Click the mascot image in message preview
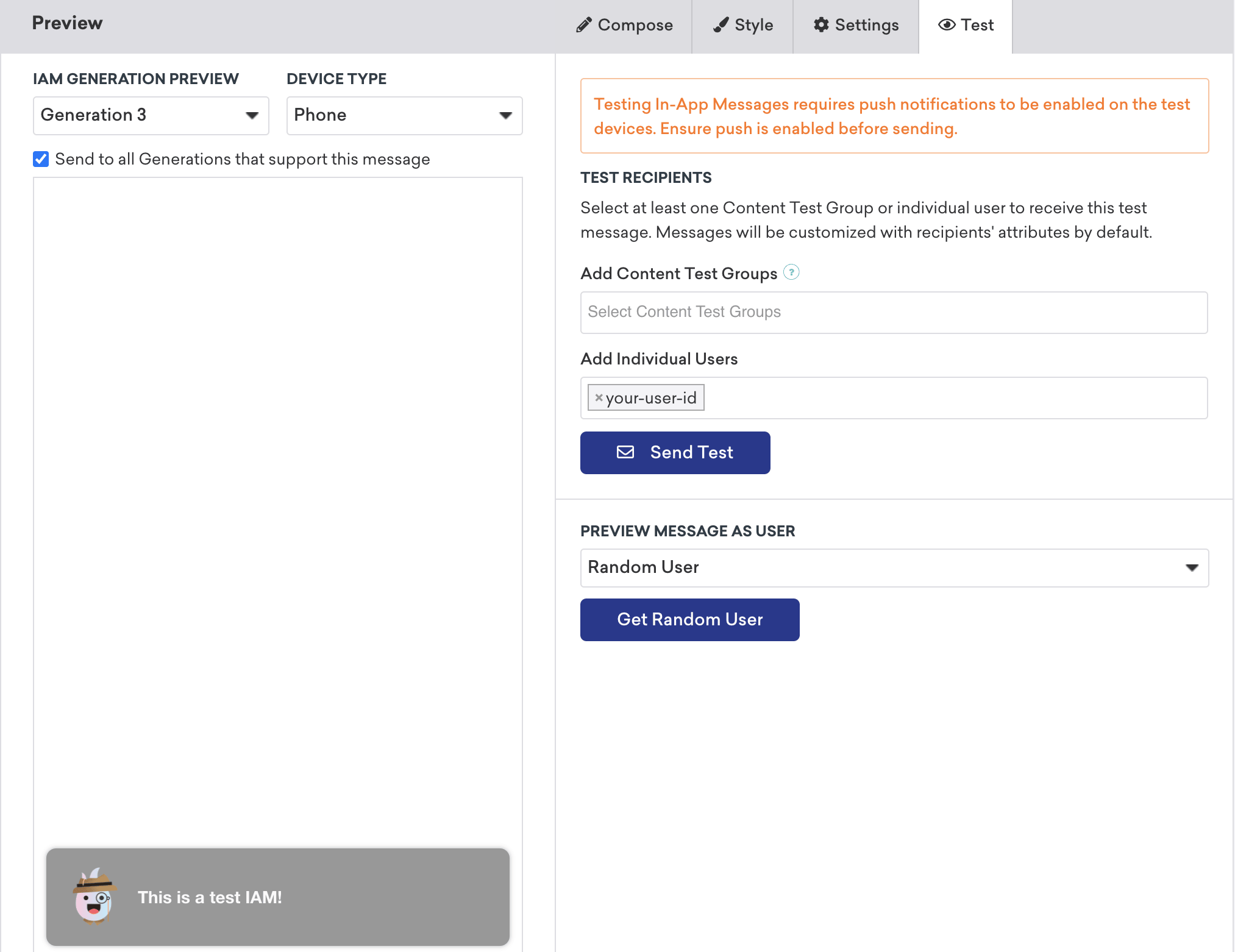Viewport: 1235px width, 952px height. coord(94,897)
